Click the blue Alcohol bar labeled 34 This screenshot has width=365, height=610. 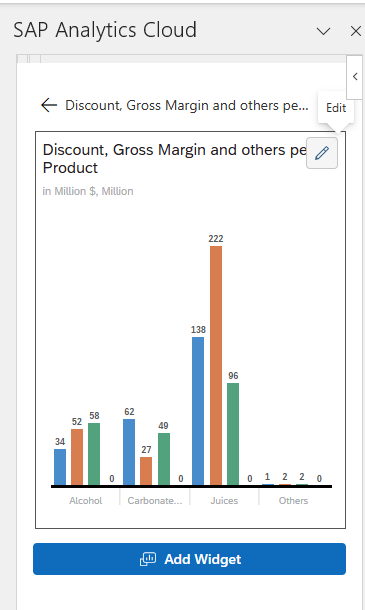tap(60, 467)
